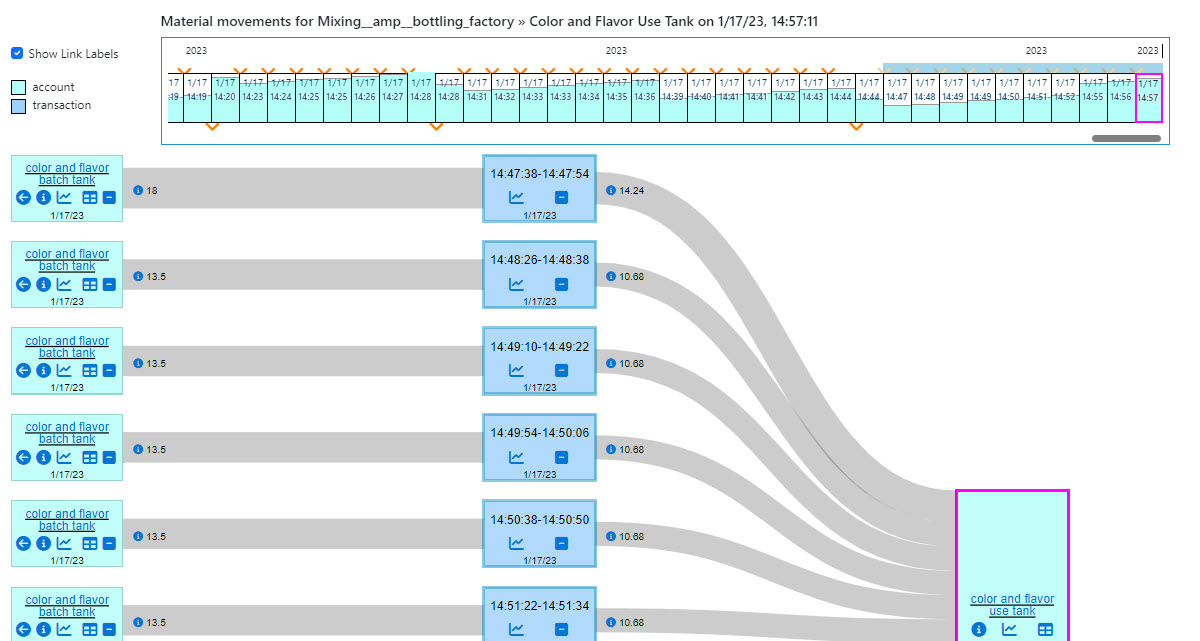Viewport: 1200px width, 641px height.
Task: Open table view for color and flavor use tank
Action: [1045, 629]
